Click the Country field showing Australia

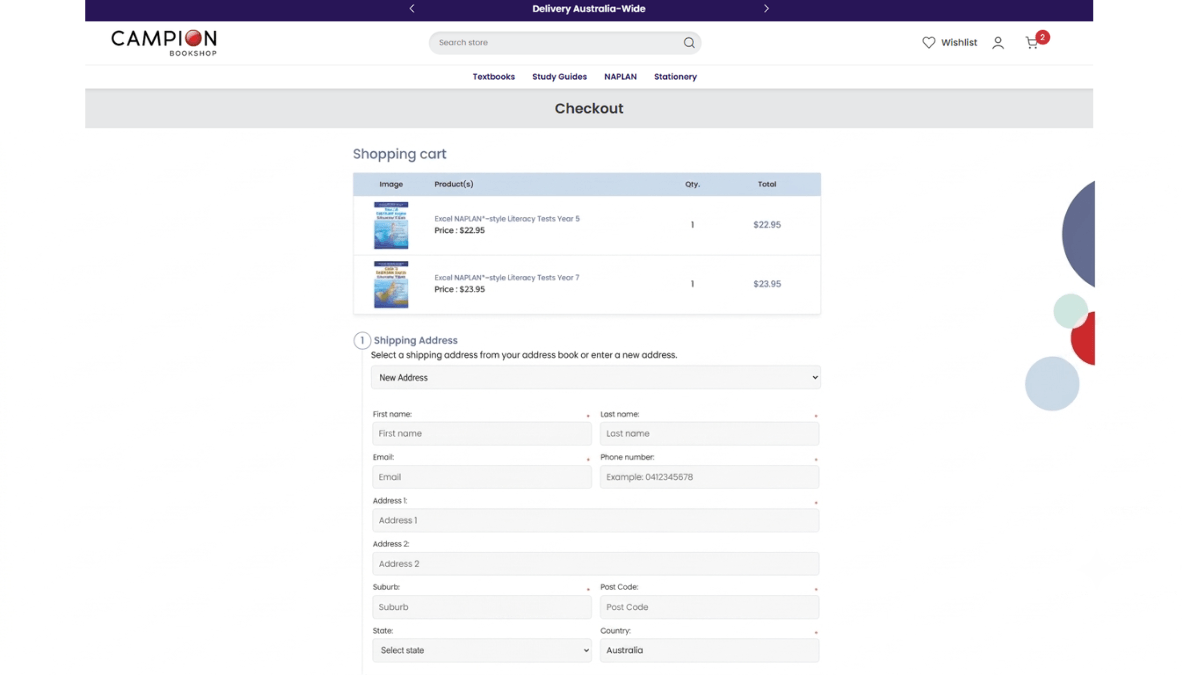pos(709,650)
